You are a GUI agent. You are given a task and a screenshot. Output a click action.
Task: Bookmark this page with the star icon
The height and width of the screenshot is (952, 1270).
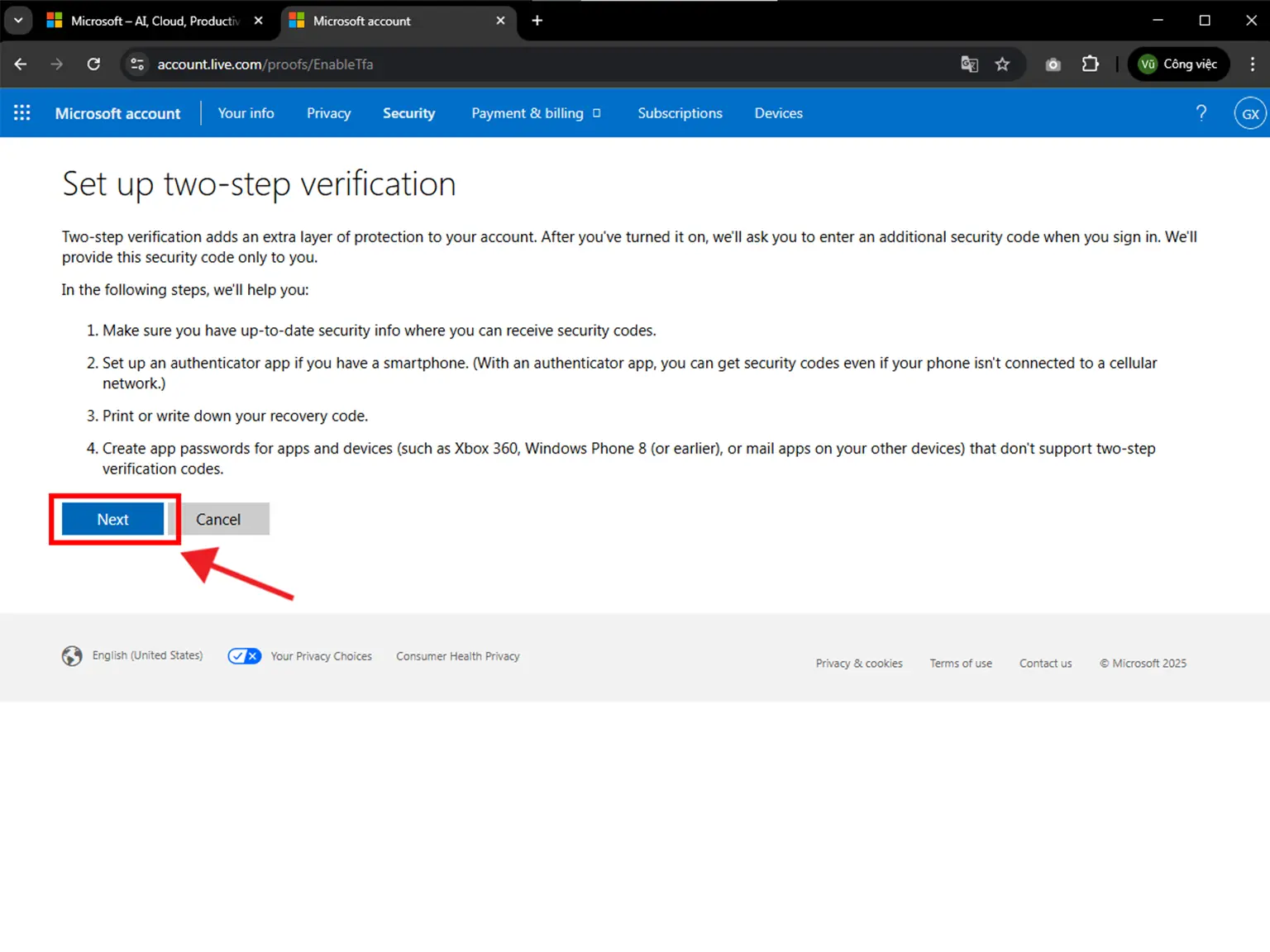click(x=1003, y=64)
